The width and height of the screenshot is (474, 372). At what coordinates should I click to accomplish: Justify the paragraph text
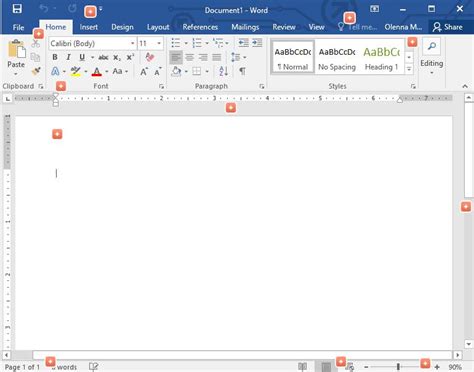pyautogui.click(x=217, y=57)
